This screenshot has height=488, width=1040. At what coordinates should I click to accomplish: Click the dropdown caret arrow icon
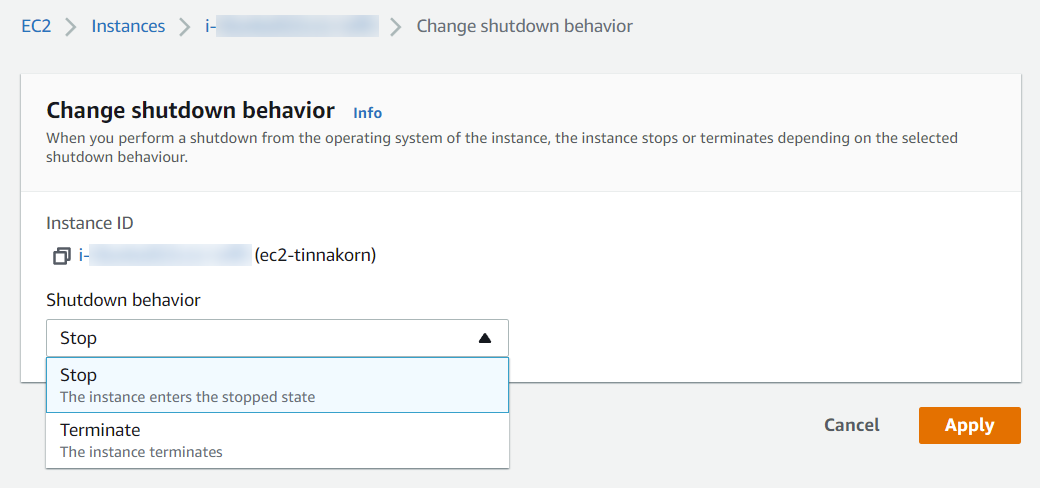tap(485, 338)
